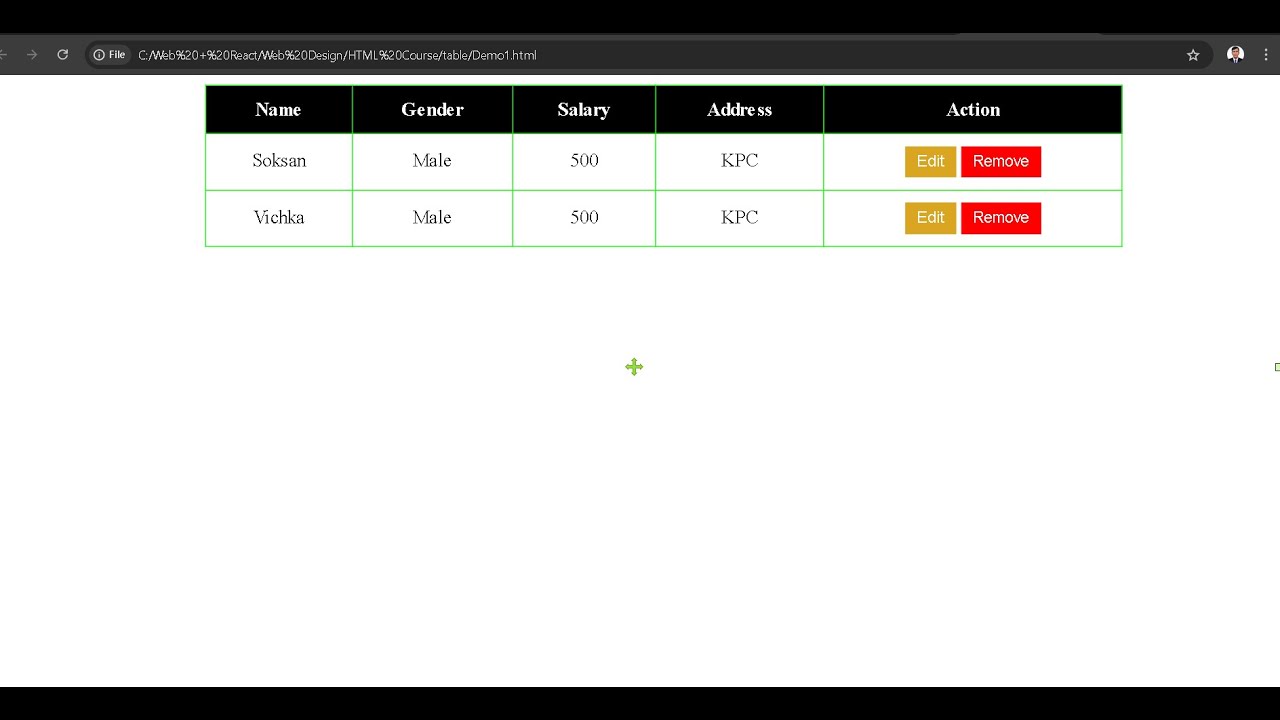
Task: Click the 500 salary in Vichka row
Action: coord(584,218)
